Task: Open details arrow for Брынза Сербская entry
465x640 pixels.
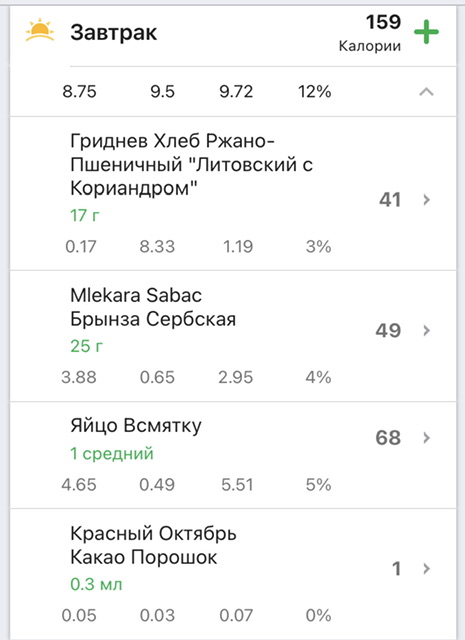Action: click(427, 330)
